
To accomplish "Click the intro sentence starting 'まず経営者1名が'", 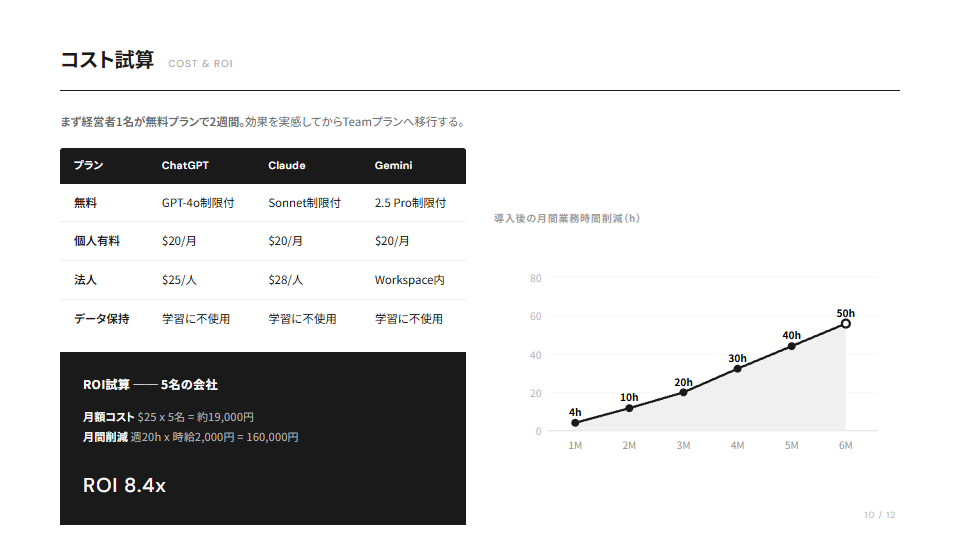I will click(262, 122).
